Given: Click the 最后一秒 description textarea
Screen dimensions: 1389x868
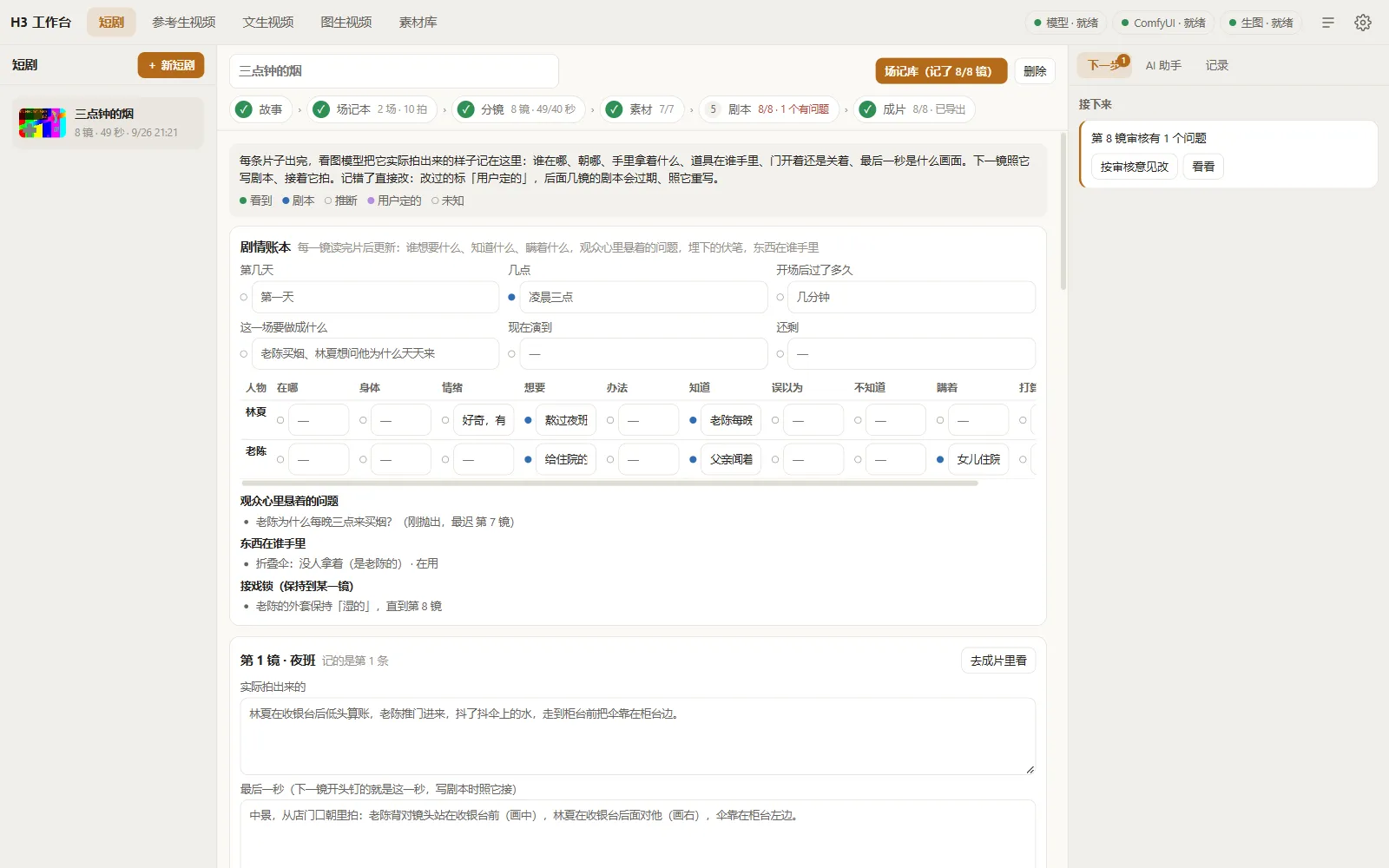Looking at the screenshot, I should click(x=638, y=833).
